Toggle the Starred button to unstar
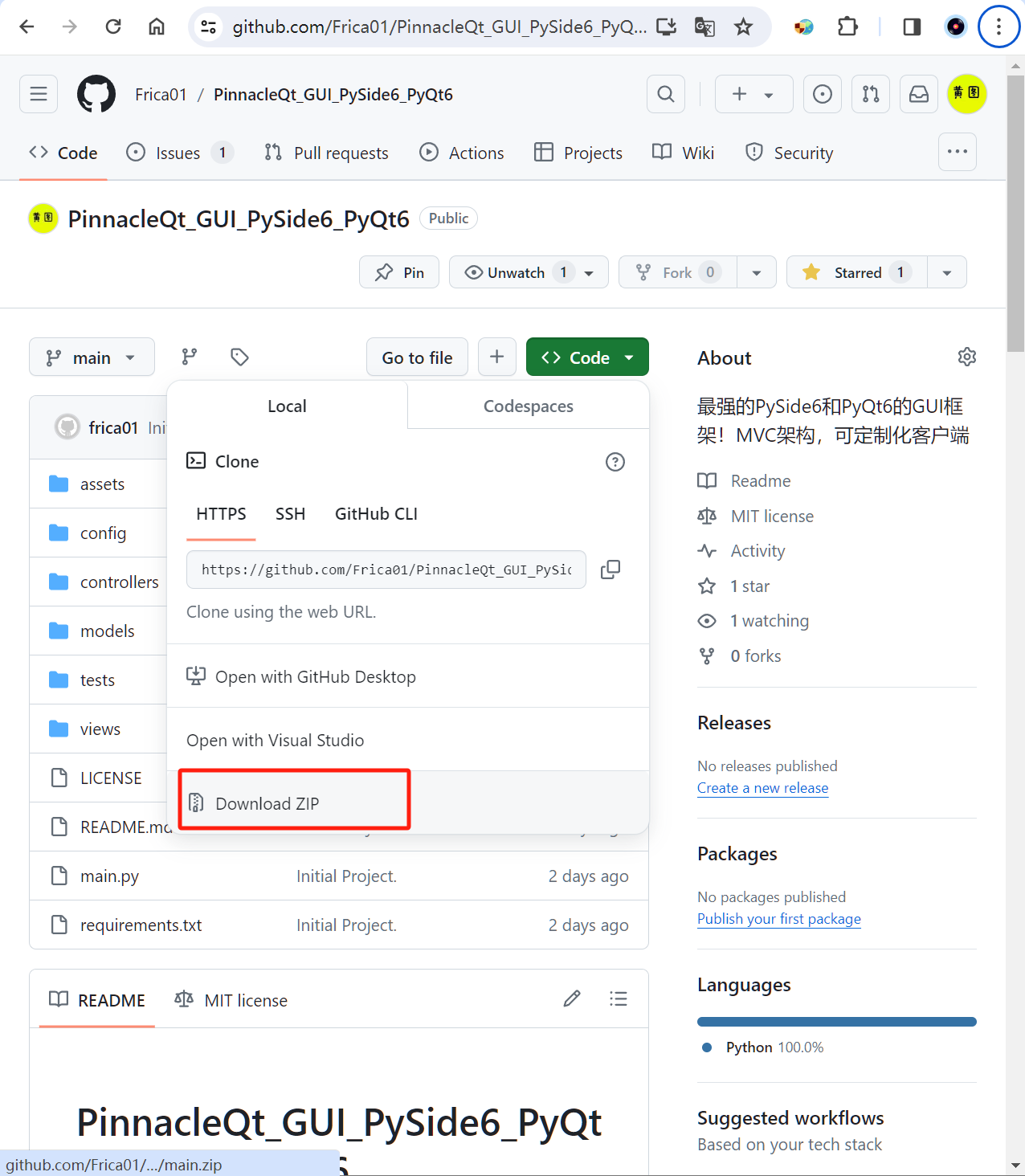Screen dimensions: 1025x1176 click(858, 272)
